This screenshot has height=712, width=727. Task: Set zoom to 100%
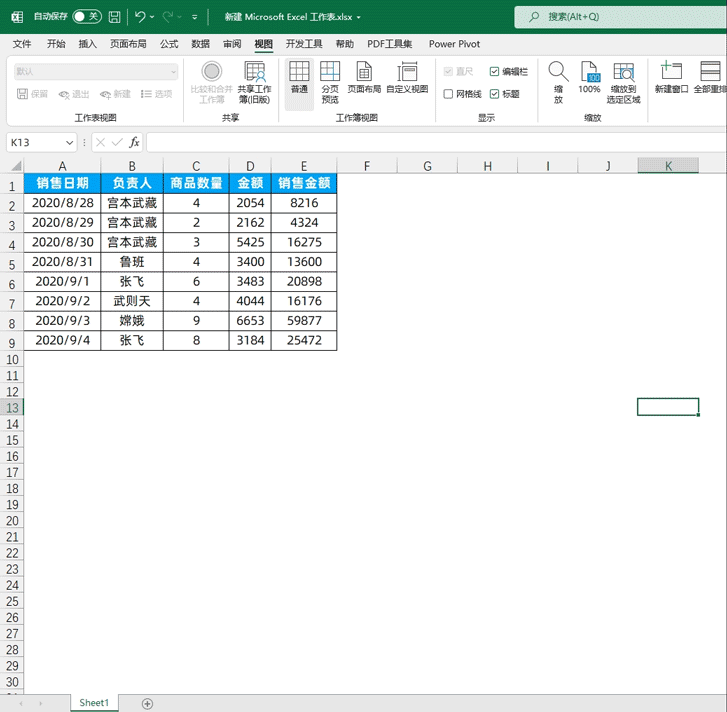tap(590, 81)
